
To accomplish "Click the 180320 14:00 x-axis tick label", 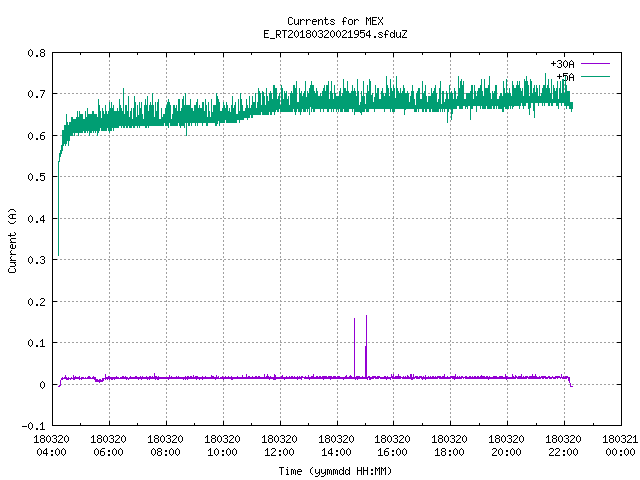I will [336, 446].
